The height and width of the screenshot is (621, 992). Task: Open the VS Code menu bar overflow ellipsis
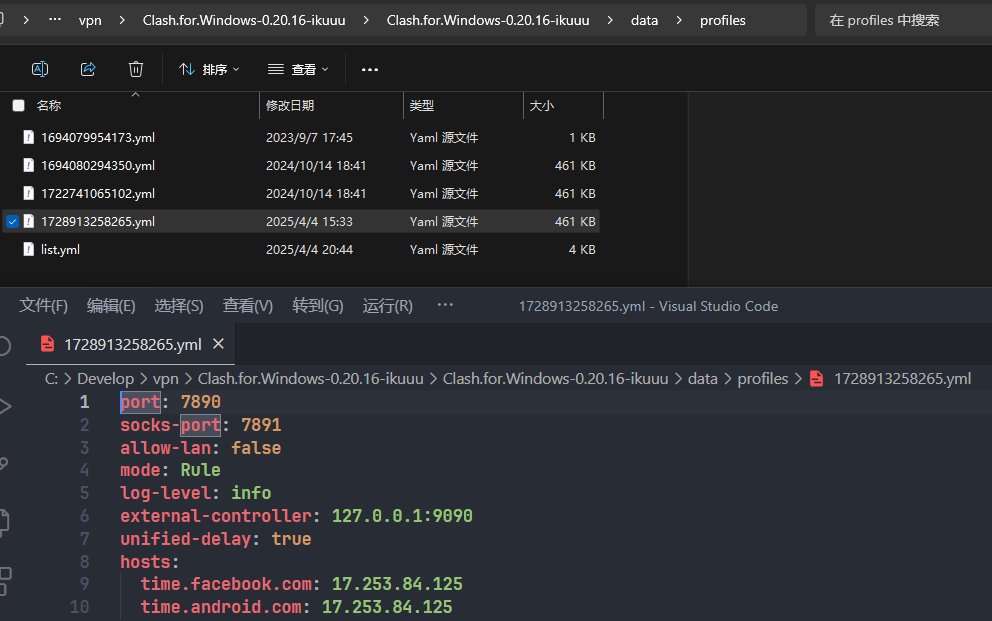tap(445, 305)
